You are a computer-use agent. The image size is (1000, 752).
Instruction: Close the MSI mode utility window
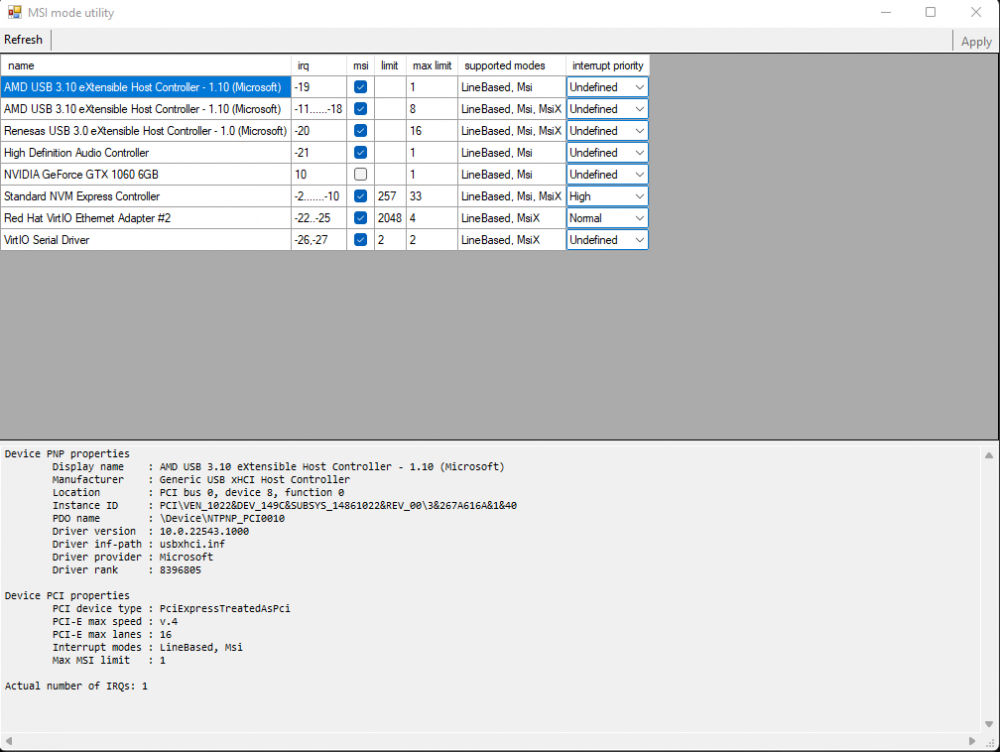(x=976, y=12)
